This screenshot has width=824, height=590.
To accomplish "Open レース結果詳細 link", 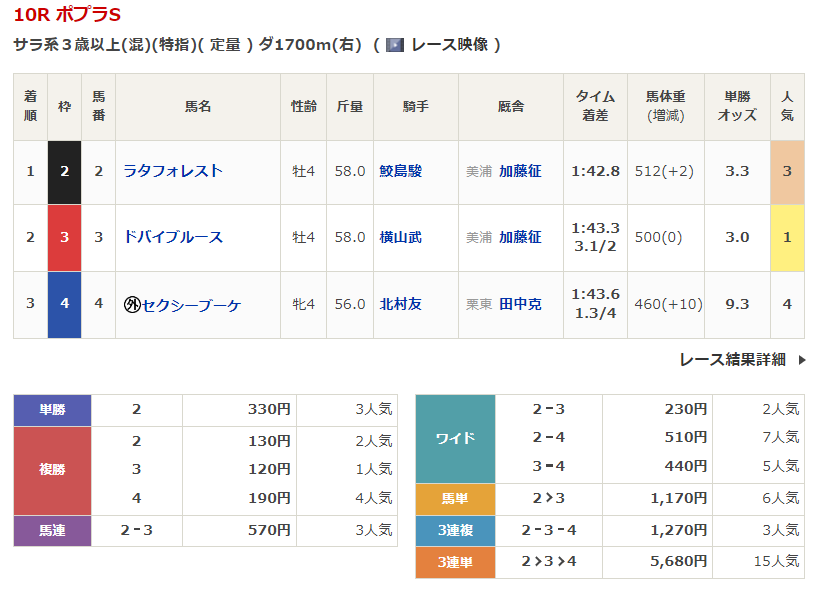I will point(733,359).
